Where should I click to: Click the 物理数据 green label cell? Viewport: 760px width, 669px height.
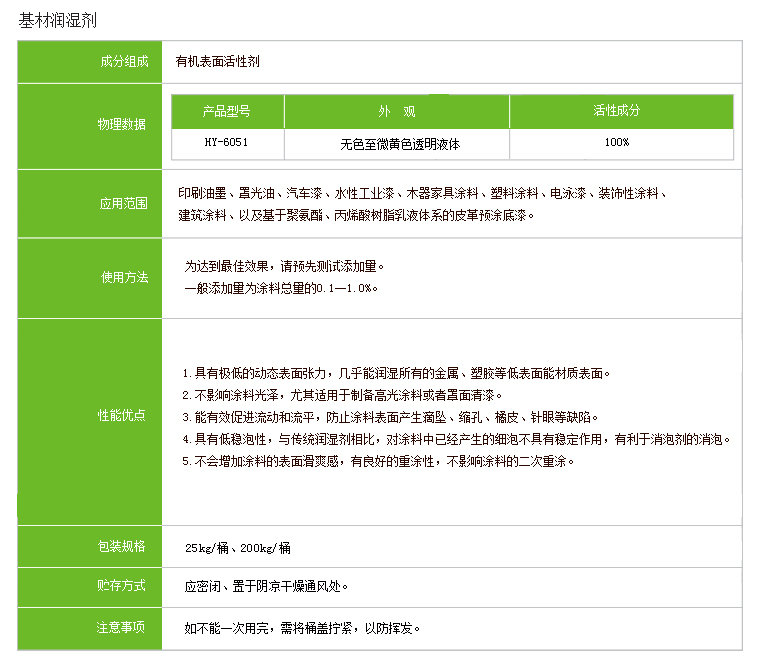coord(123,125)
